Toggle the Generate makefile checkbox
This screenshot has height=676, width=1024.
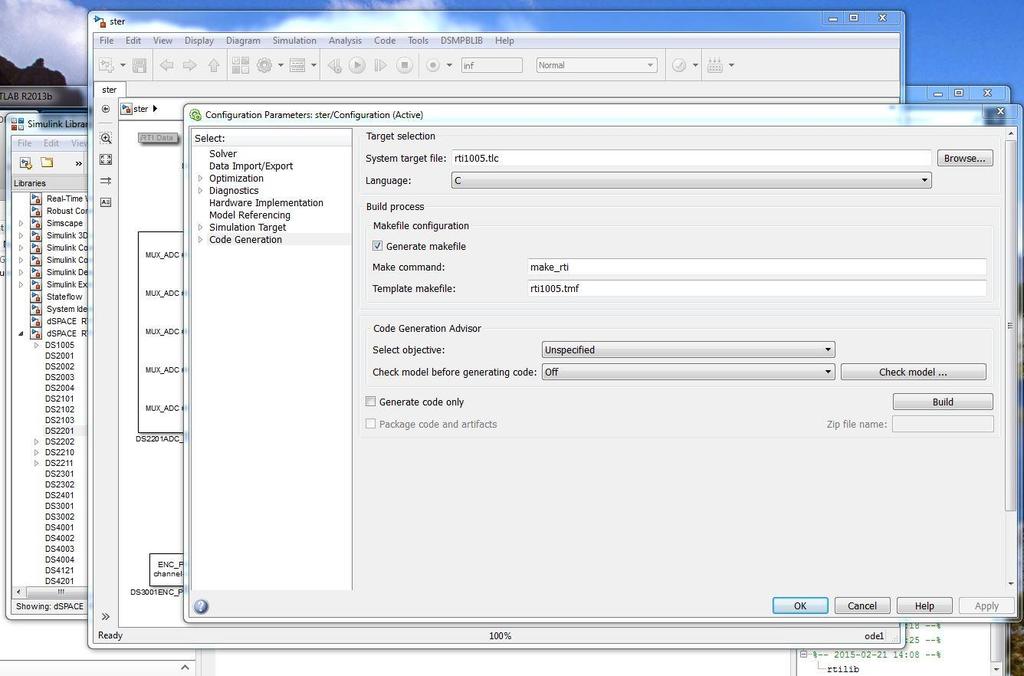(x=377, y=246)
